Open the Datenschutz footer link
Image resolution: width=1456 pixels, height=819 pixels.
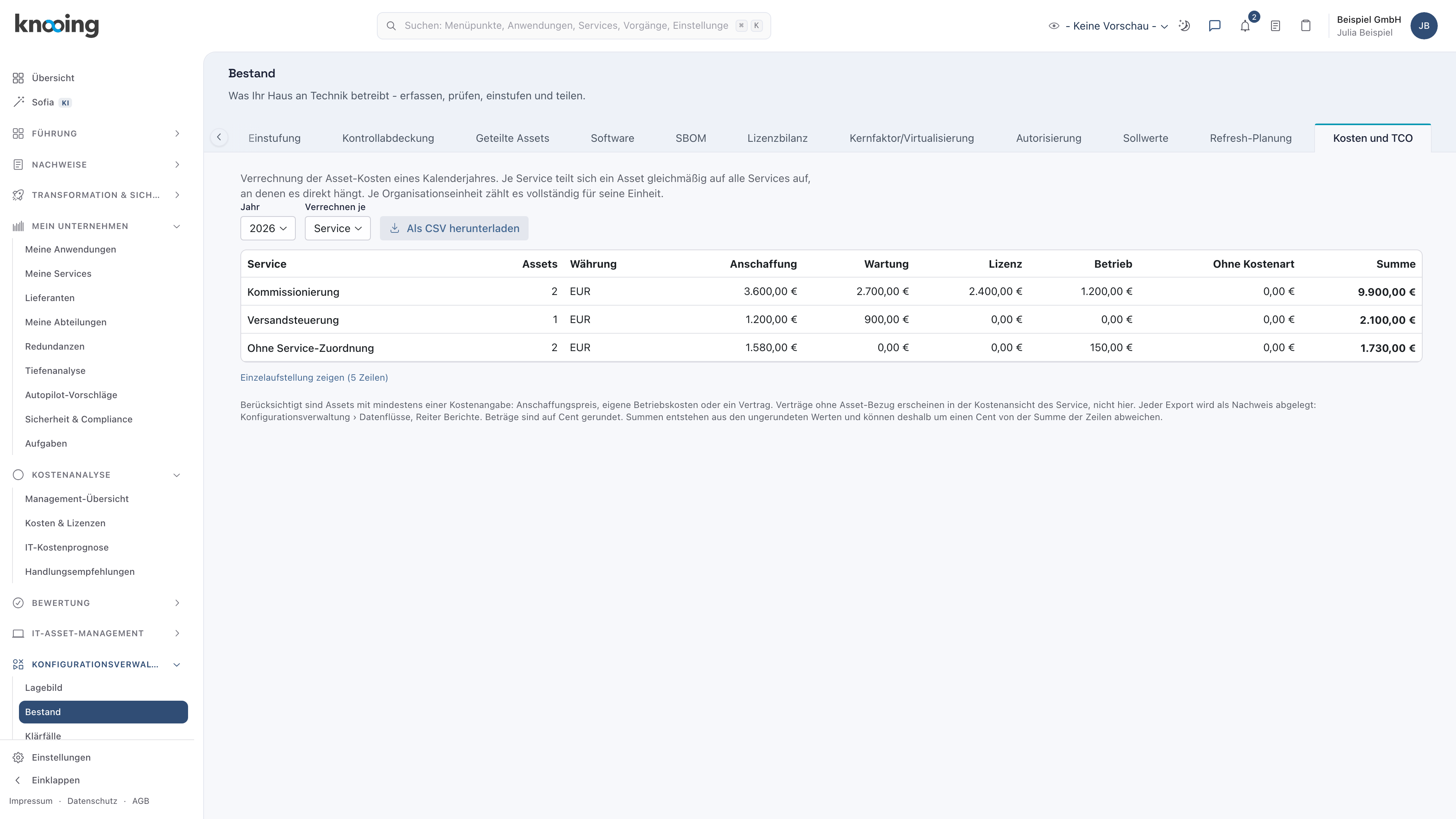click(92, 801)
